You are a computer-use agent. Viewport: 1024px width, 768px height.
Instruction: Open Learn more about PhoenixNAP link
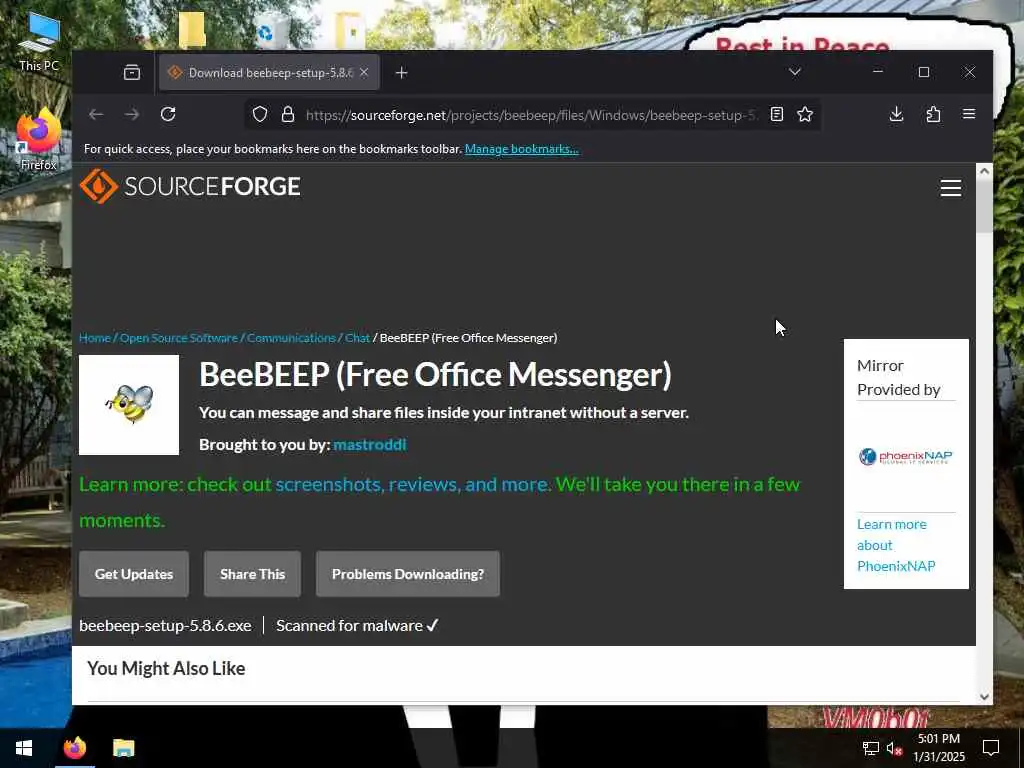896,545
